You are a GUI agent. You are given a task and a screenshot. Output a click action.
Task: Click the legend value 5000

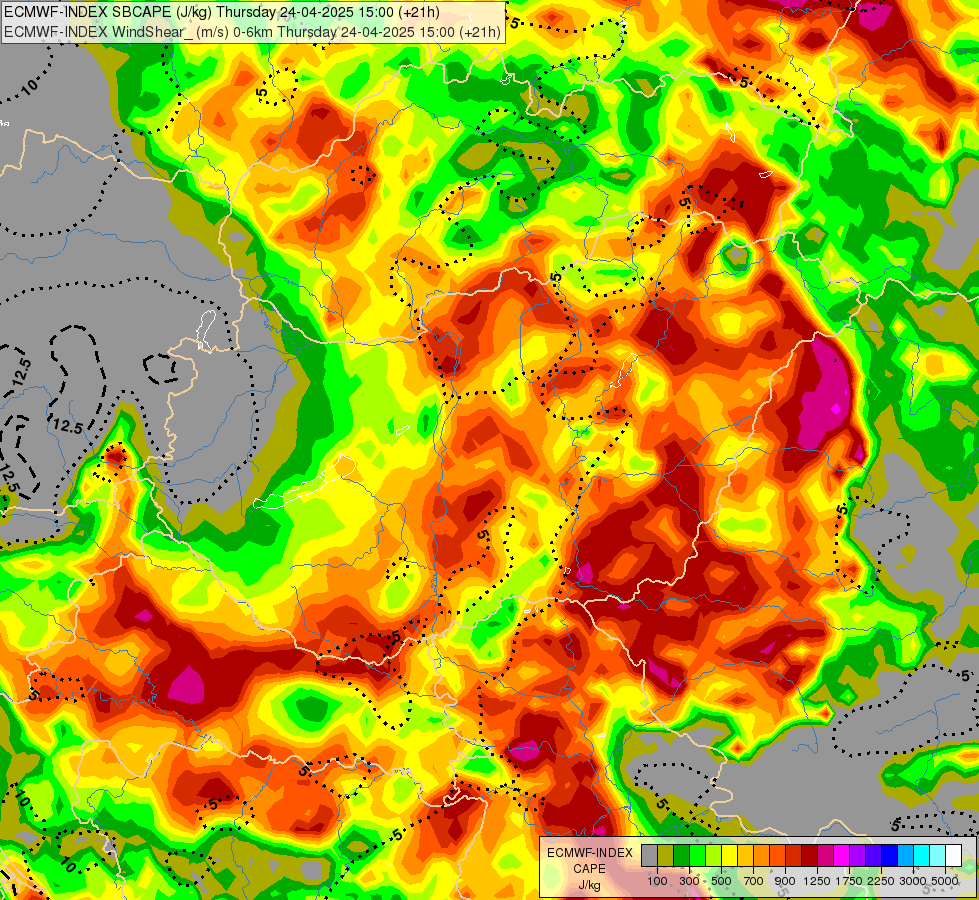945,881
